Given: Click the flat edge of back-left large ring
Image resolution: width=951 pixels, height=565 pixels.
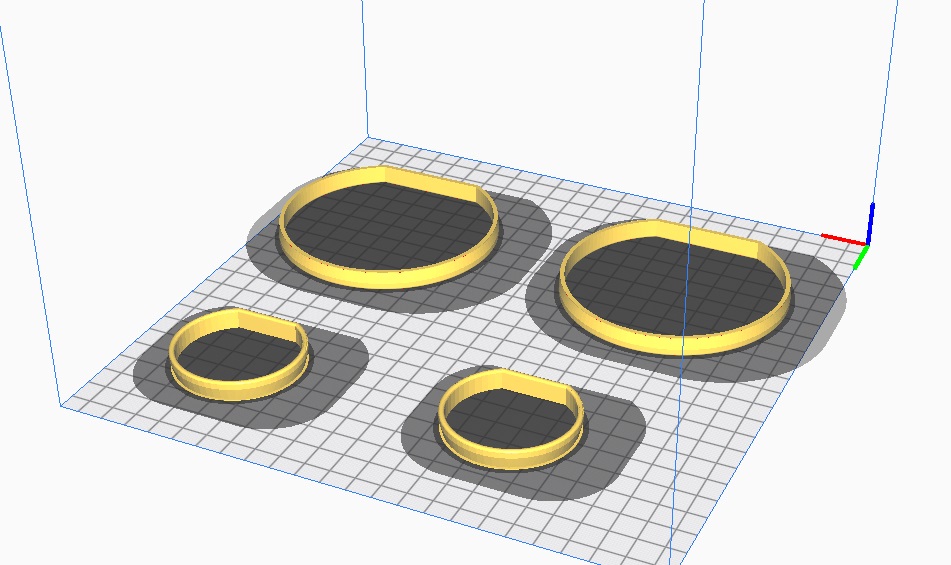Looking at the screenshot, I should (430, 181).
